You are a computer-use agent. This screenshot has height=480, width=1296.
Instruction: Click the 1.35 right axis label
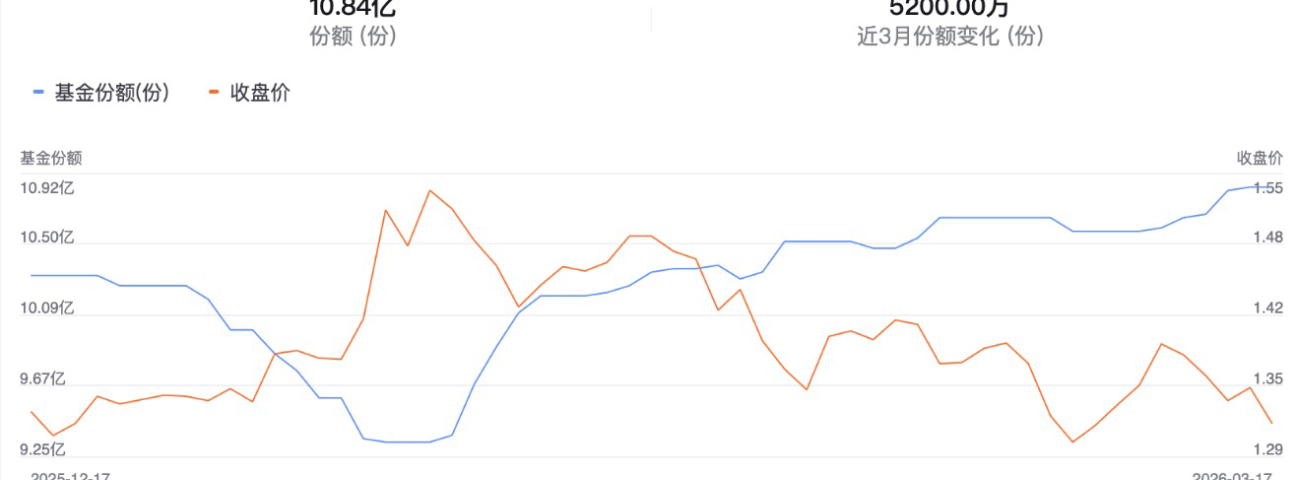tap(1268, 379)
